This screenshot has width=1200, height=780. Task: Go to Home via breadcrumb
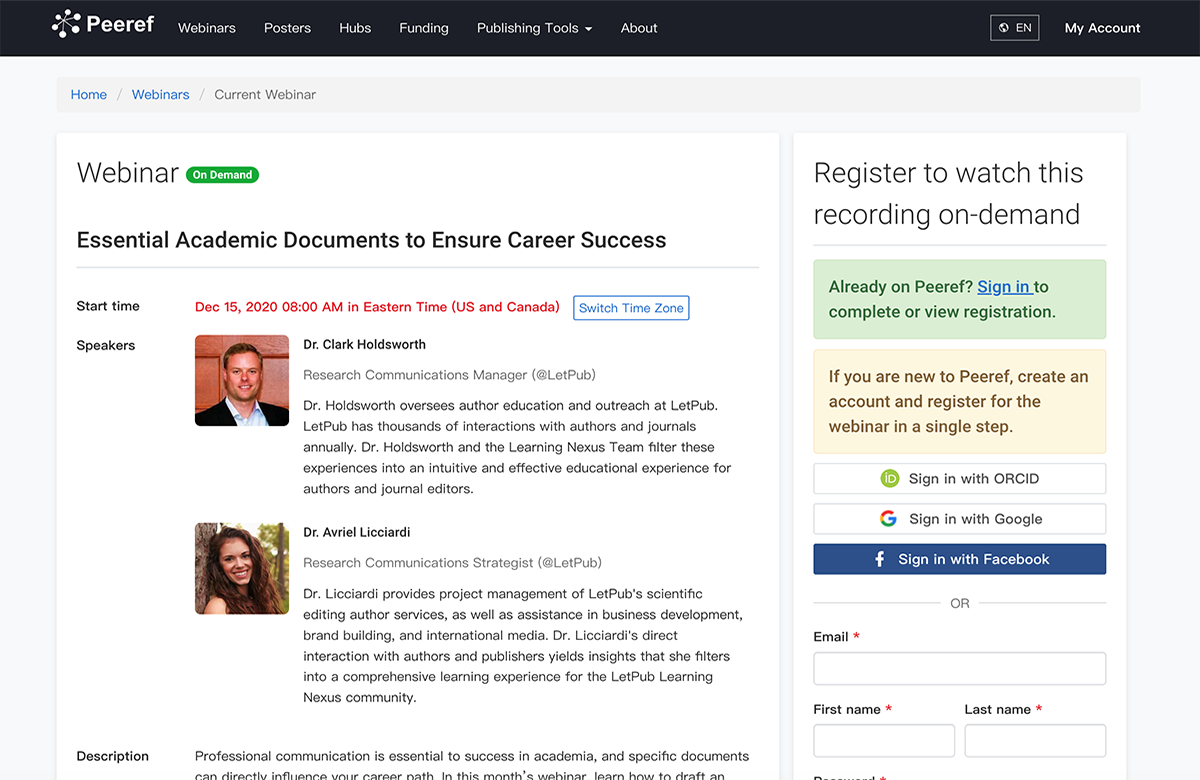click(89, 95)
